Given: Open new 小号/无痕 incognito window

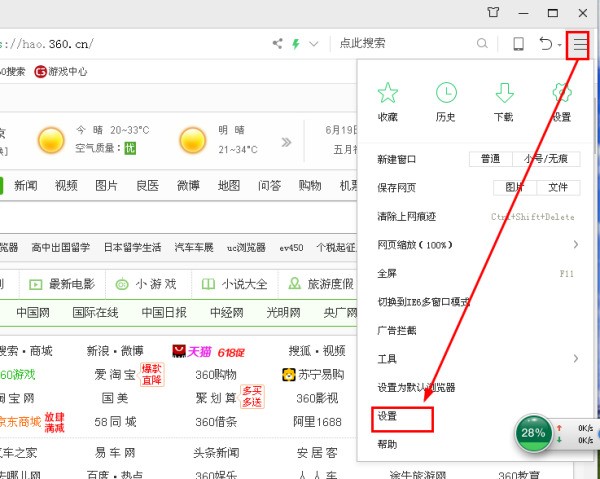Looking at the screenshot, I should pyautogui.click(x=546, y=159).
